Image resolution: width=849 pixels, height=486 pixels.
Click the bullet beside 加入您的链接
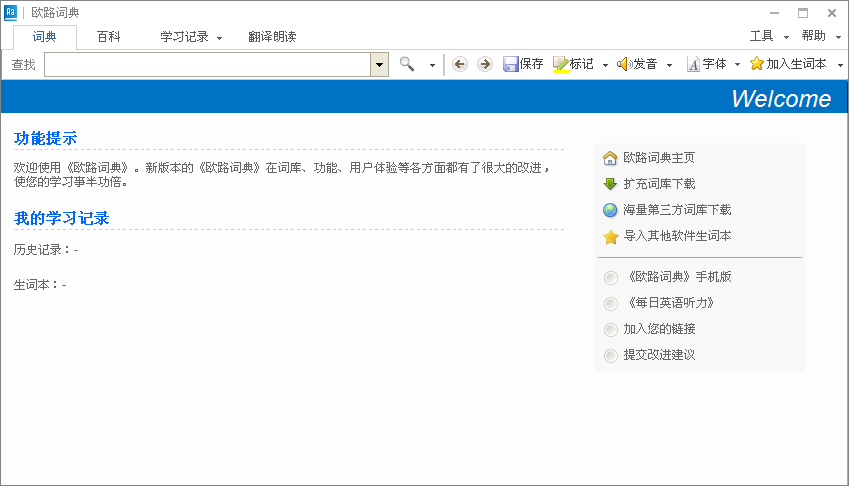coord(611,330)
